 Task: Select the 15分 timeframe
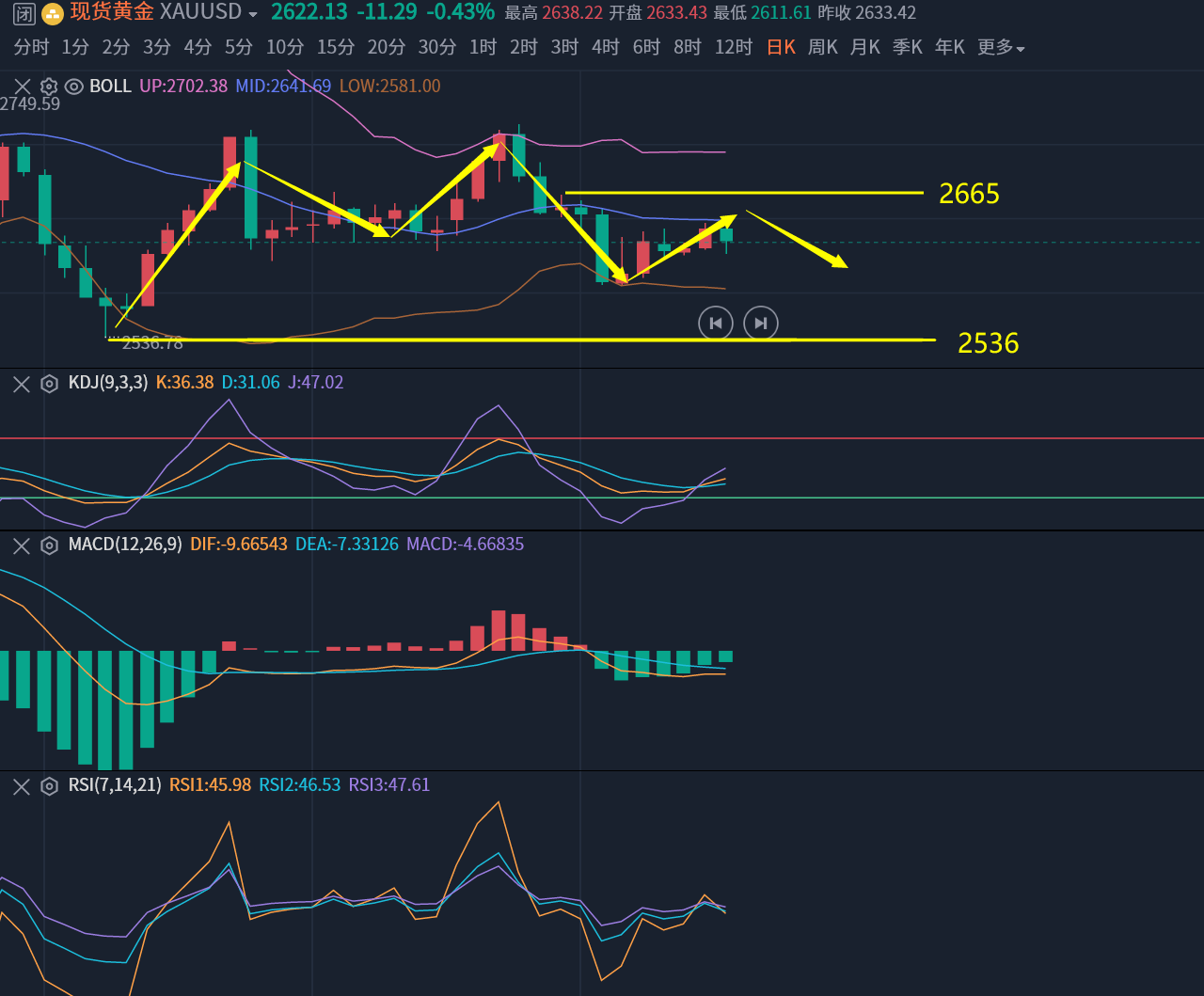[x=335, y=47]
